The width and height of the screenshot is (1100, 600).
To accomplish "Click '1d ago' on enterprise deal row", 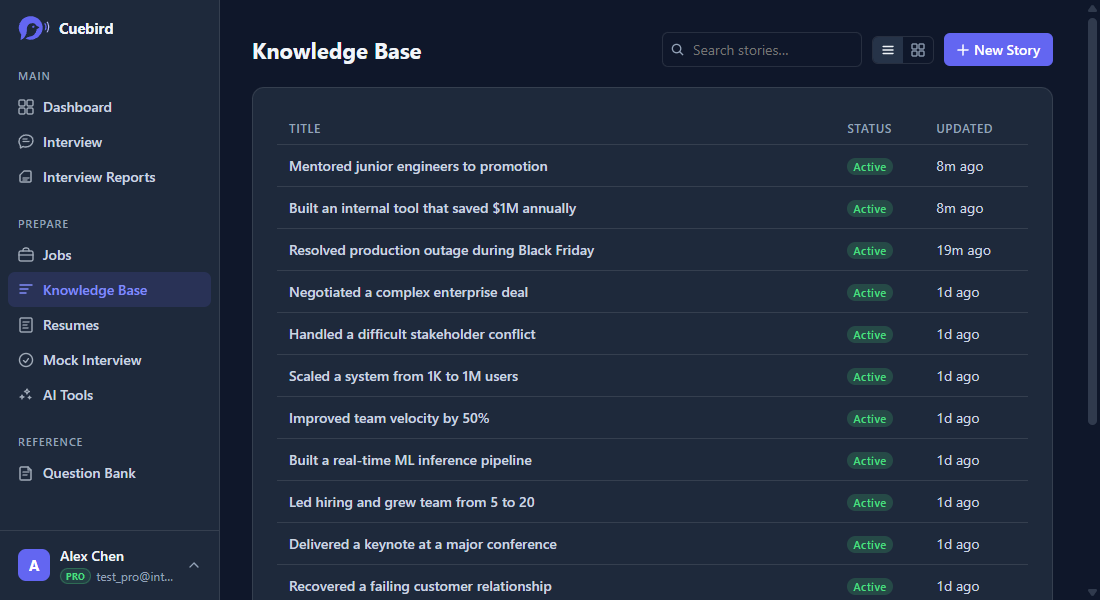I will (x=958, y=293).
